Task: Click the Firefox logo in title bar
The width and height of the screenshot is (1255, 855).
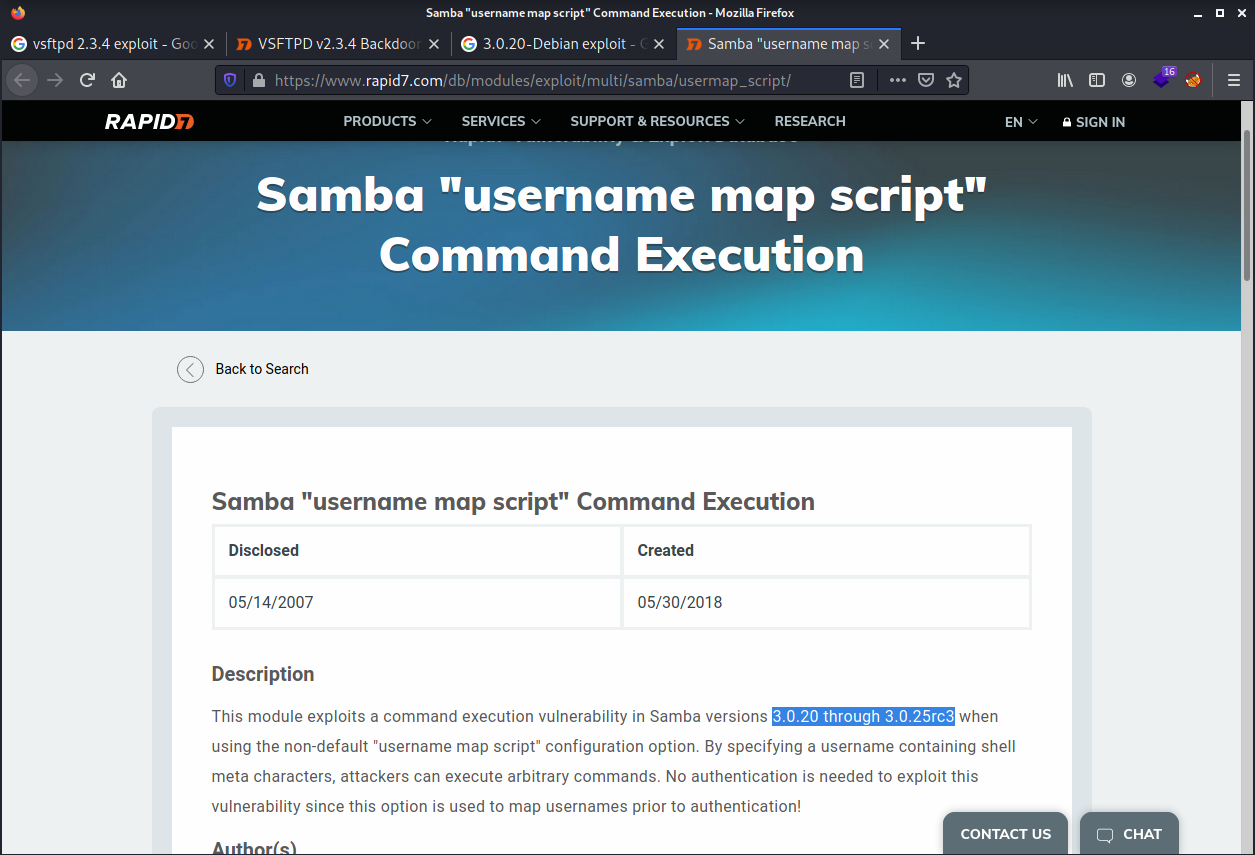Action: coord(18,13)
